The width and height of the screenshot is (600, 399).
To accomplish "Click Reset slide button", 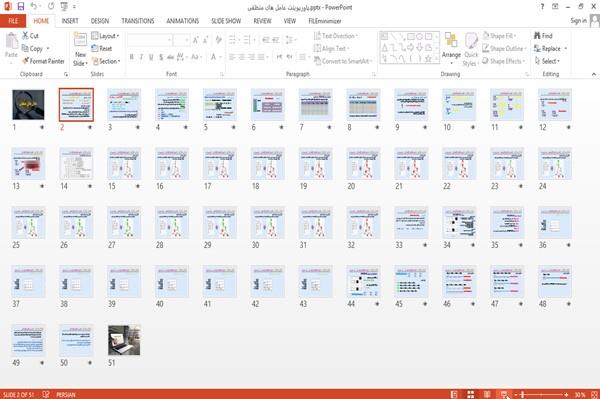I will [101, 48].
